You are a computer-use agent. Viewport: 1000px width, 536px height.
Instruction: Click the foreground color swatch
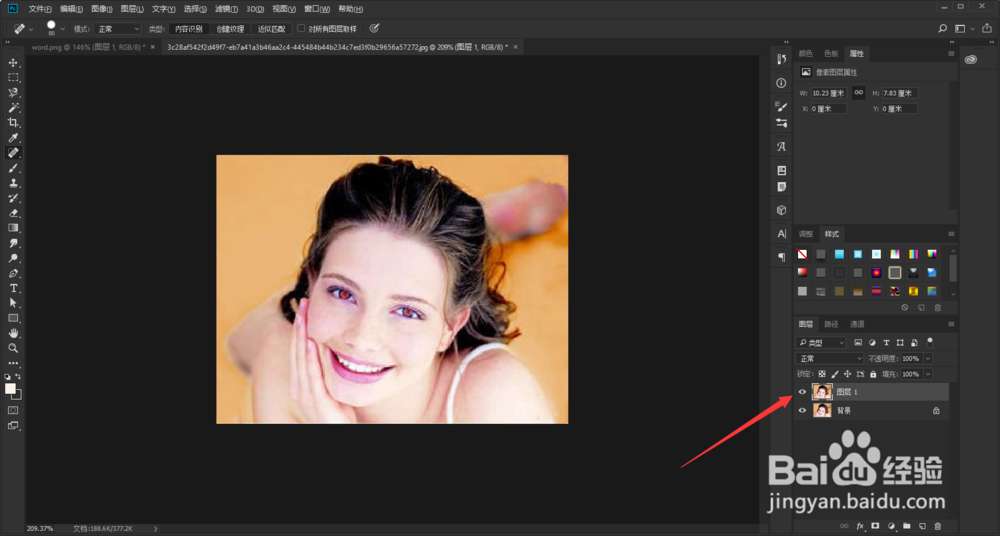point(10,389)
